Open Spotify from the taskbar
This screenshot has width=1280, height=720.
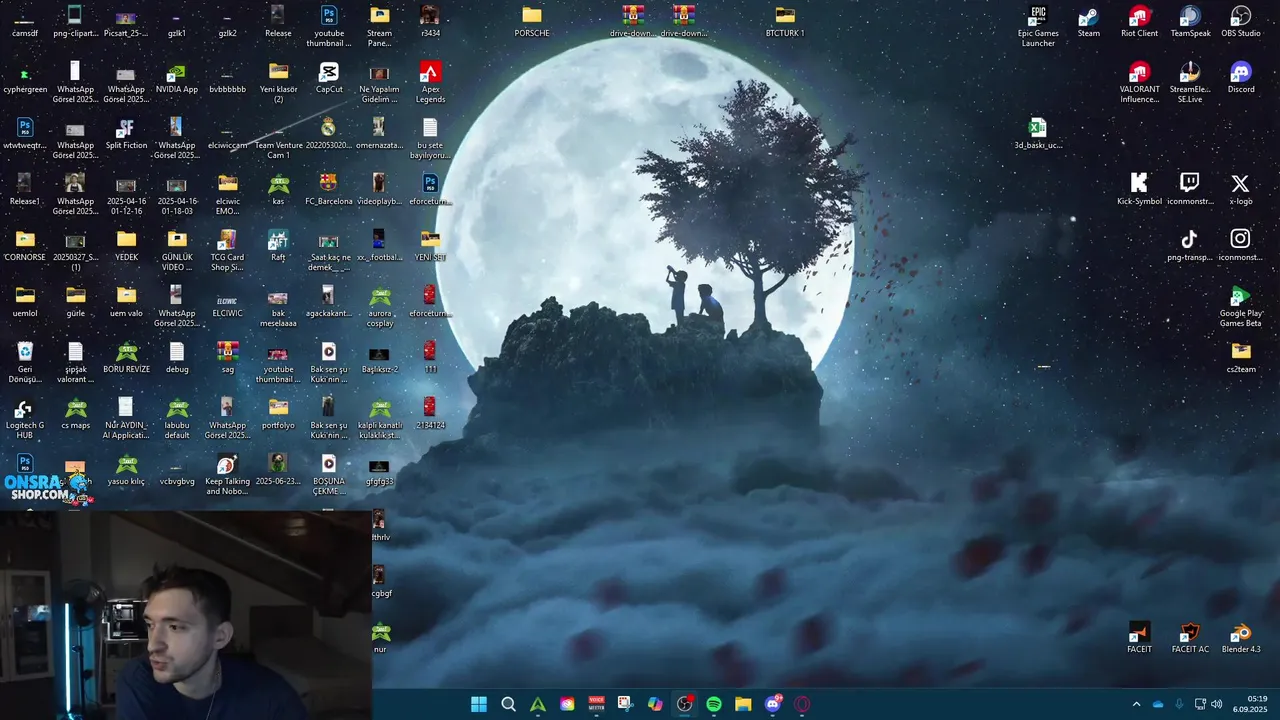pos(714,704)
